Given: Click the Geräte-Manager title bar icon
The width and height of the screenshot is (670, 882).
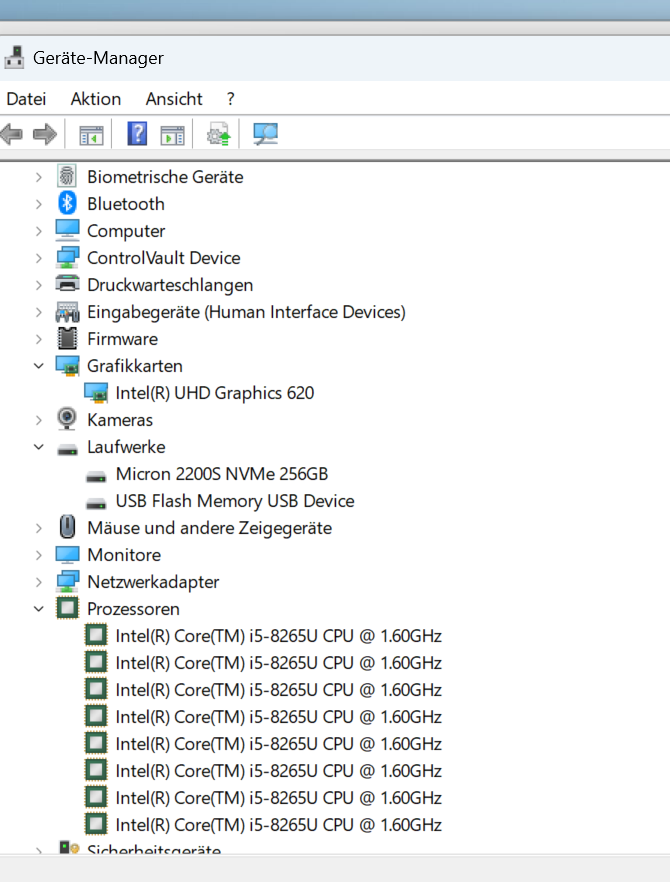Looking at the screenshot, I should pos(14,57).
